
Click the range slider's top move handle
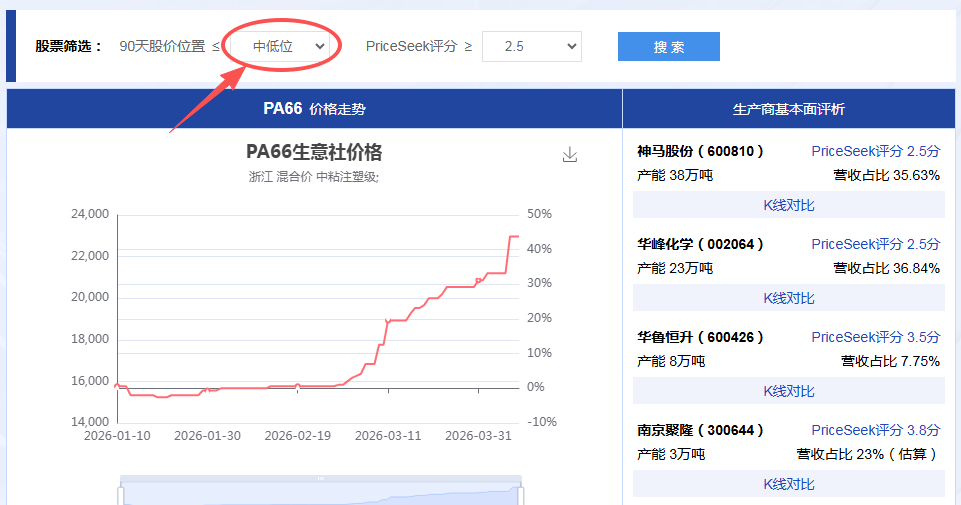click(321, 478)
